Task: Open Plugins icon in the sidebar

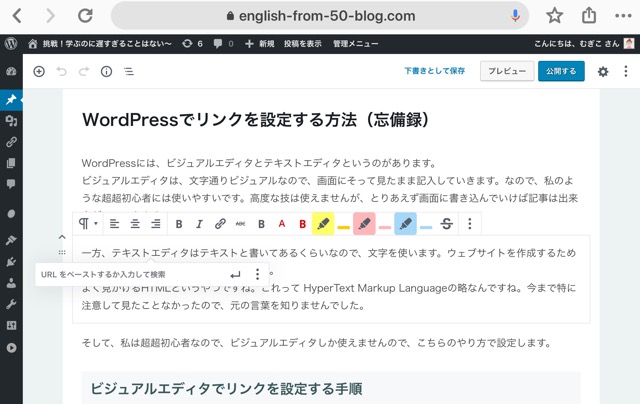Action: [11, 262]
